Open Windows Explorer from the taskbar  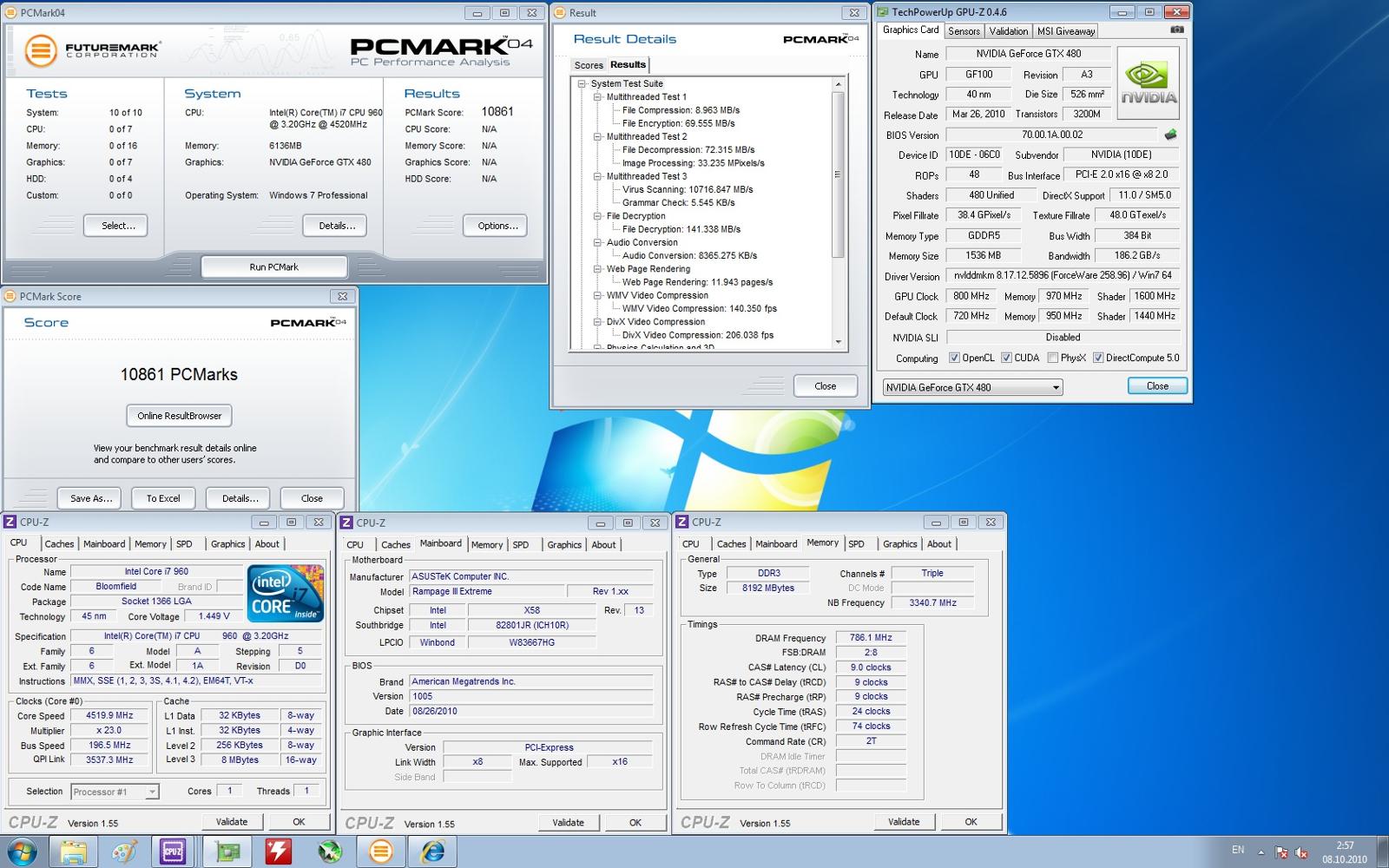[x=73, y=852]
